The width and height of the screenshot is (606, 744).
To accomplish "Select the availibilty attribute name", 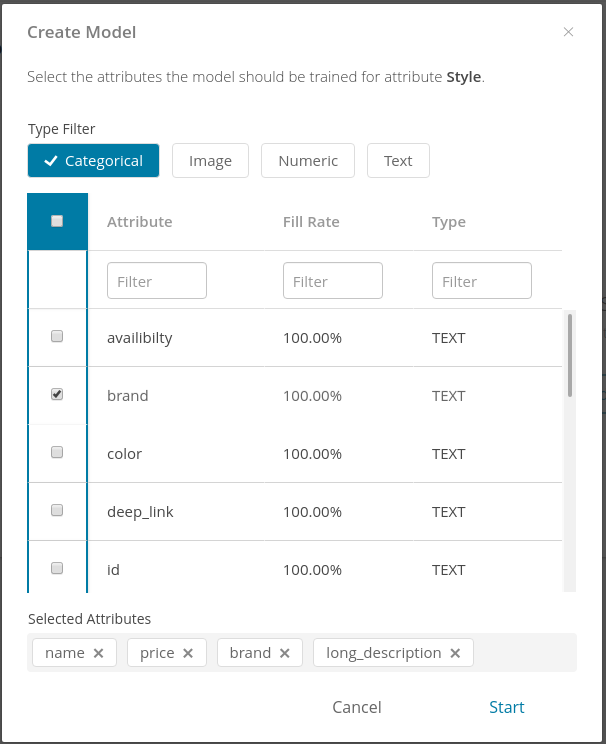I will (x=140, y=338).
